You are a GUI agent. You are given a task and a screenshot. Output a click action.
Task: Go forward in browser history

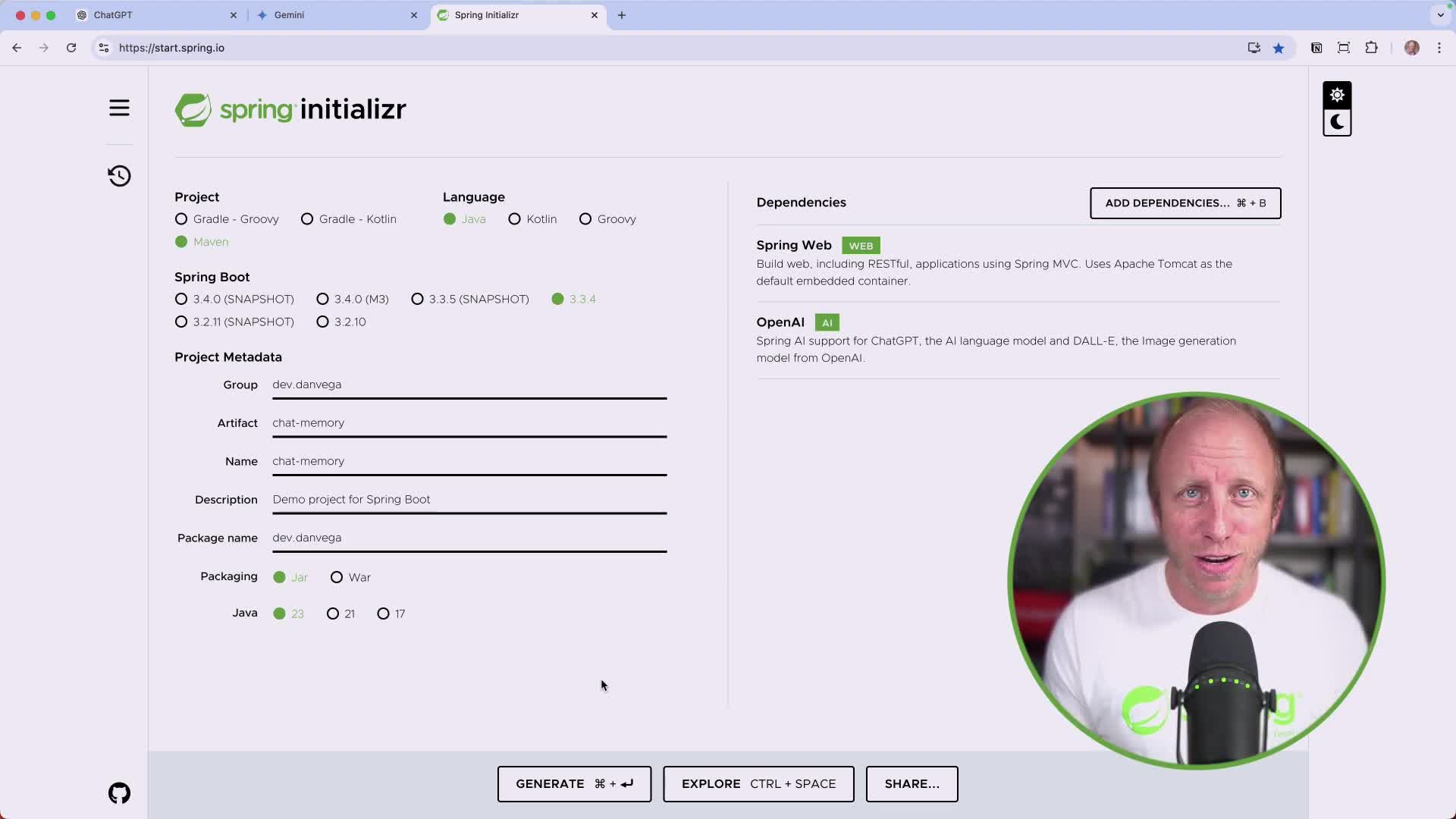point(44,48)
